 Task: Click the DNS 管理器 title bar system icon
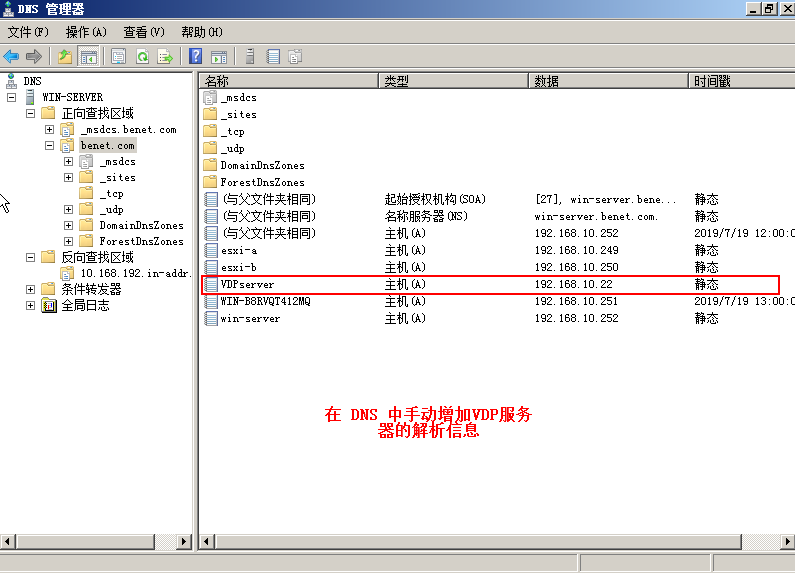(x=8, y=8)
